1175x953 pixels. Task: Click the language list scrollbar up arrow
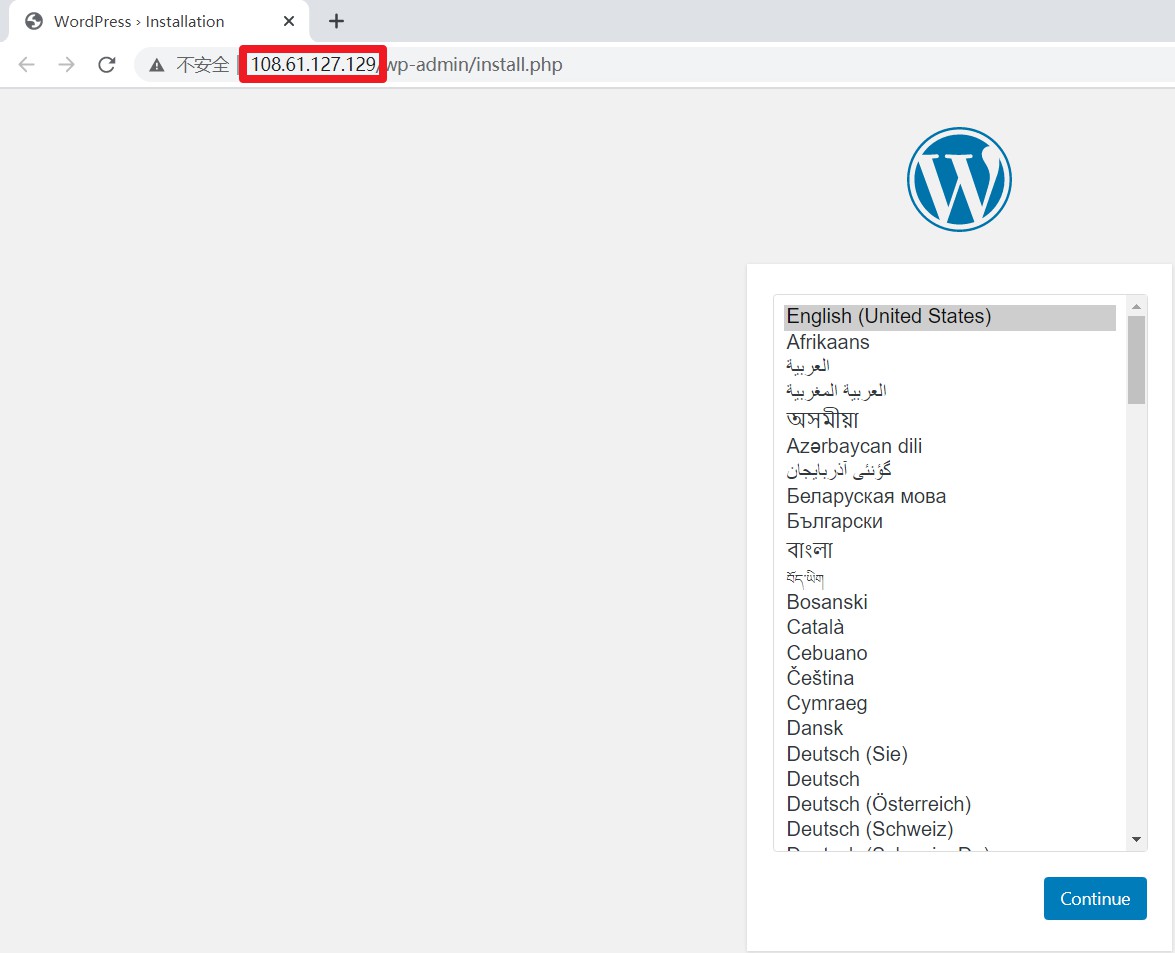point(1137,306)
